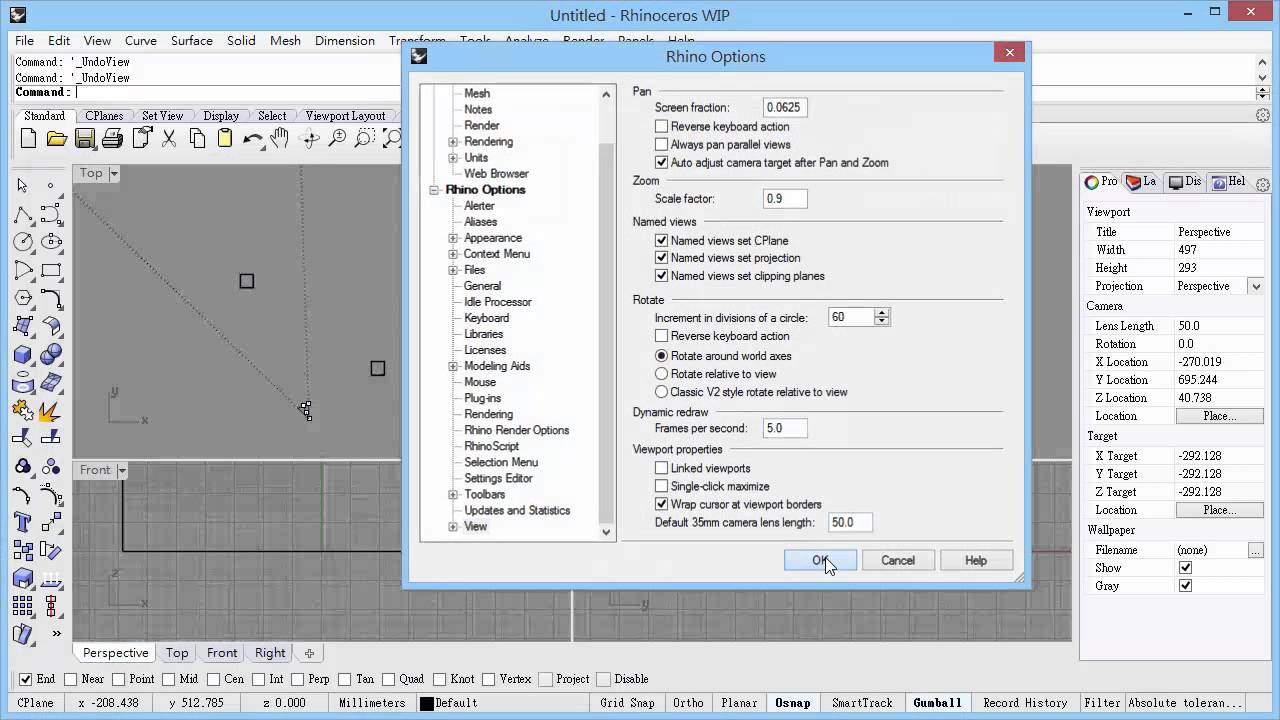This screenshot has height=720, width=1280.
Task: Switch to the Right viewport tab
Action: [x=270, y=653]
